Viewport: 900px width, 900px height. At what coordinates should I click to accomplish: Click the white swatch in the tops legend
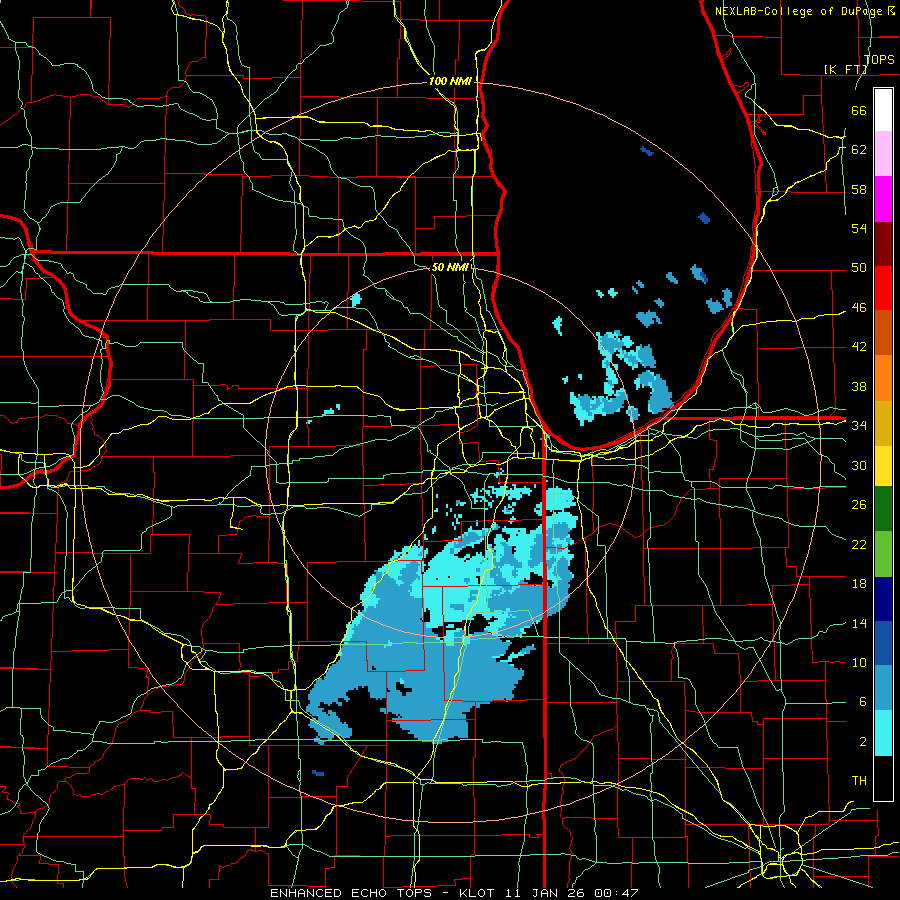coord(883,110)
